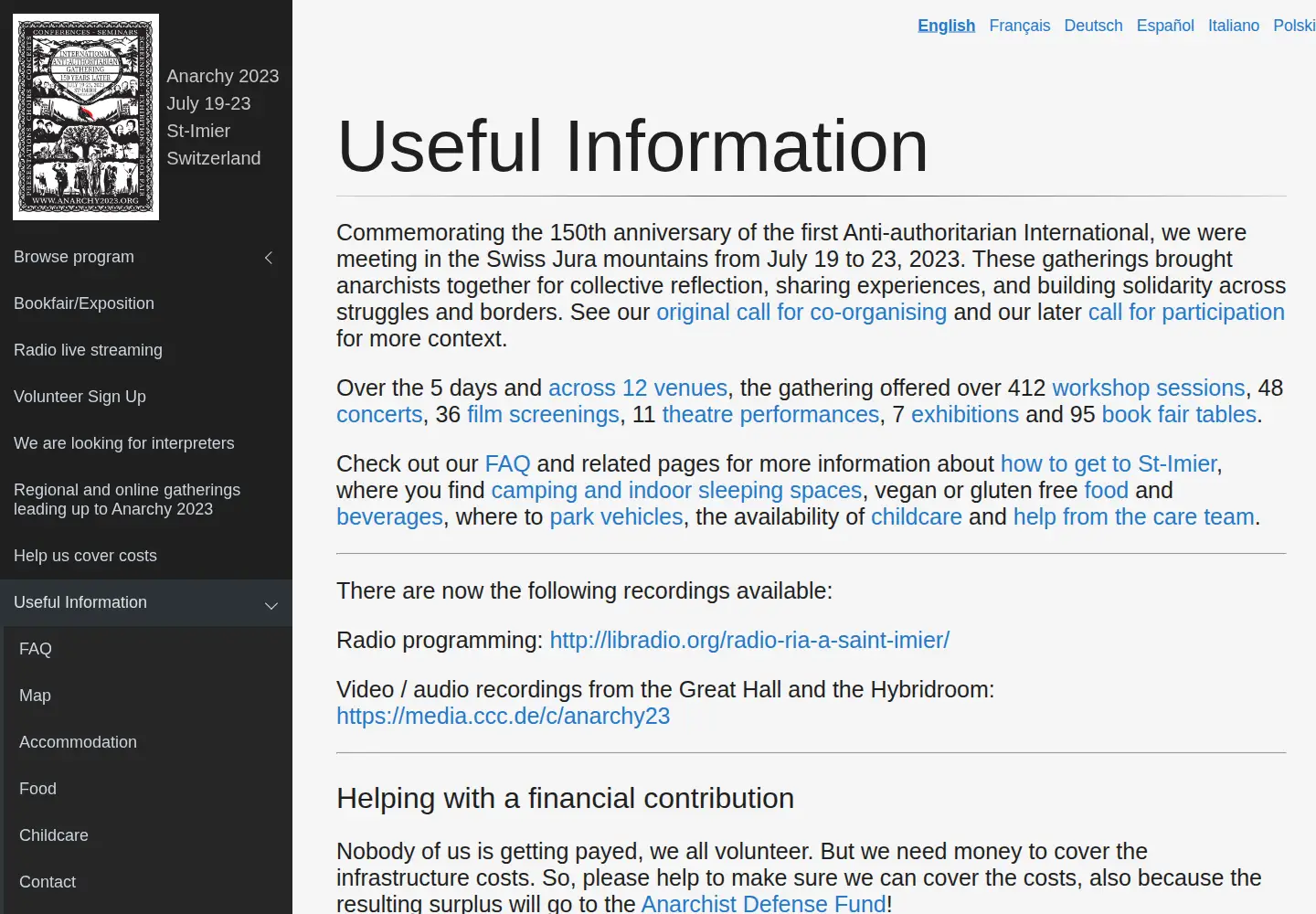This screenshot has width=1316, height=914.
Task: Open concerts link
Action: pyautogui.click(x=379, y=414)
